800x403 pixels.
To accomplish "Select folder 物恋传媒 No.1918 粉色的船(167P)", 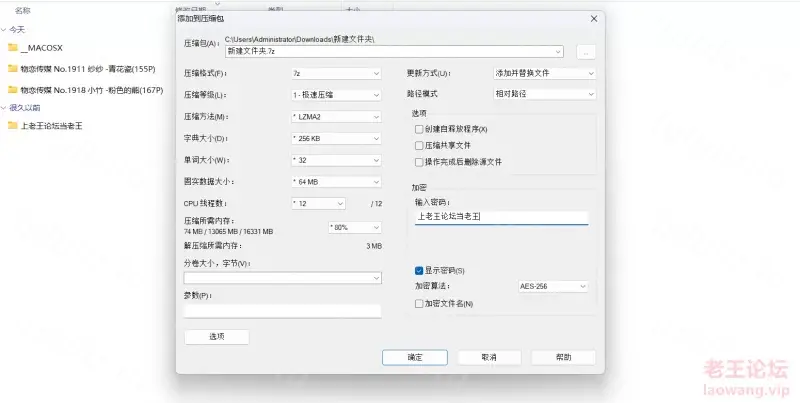I will coord(92,90).
